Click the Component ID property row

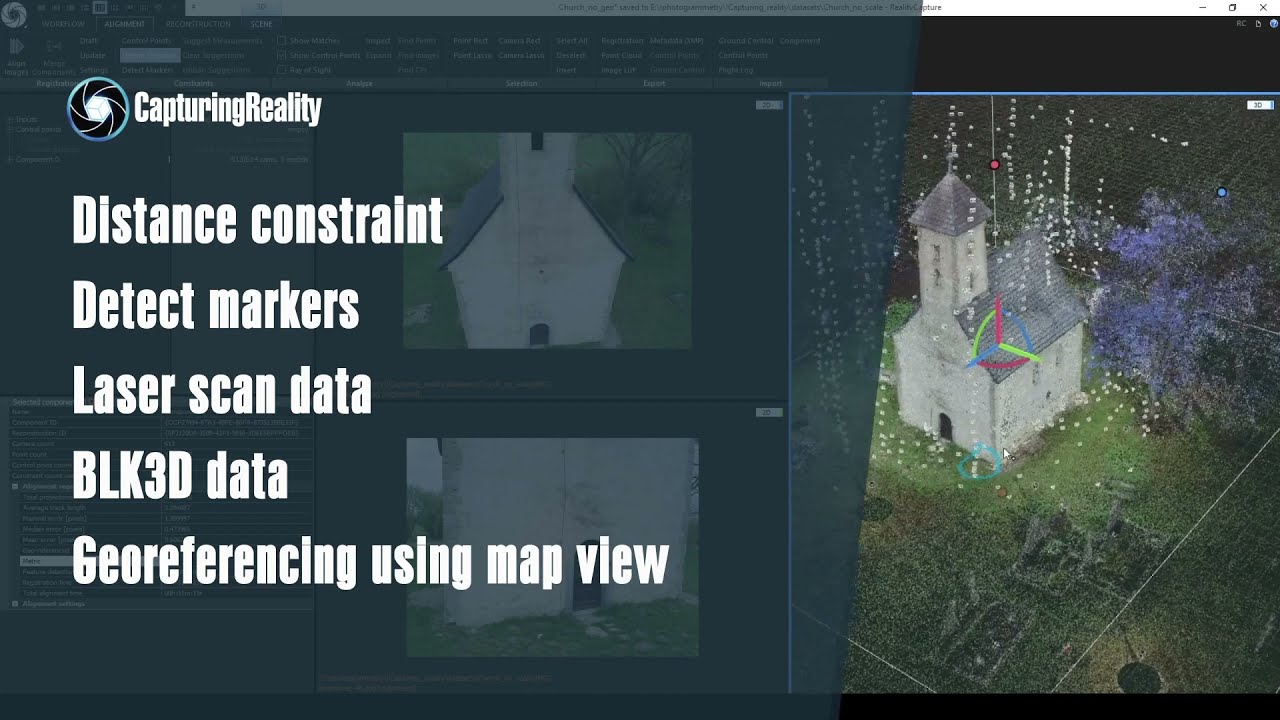160,422
